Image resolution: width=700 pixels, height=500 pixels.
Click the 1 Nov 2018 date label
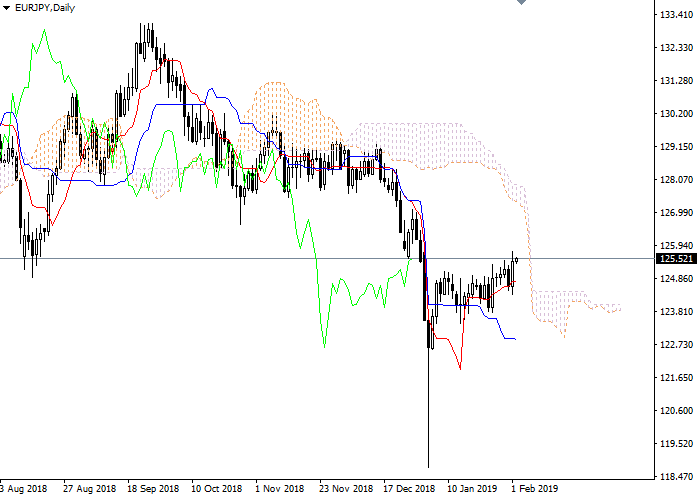(x=280, y=489)
